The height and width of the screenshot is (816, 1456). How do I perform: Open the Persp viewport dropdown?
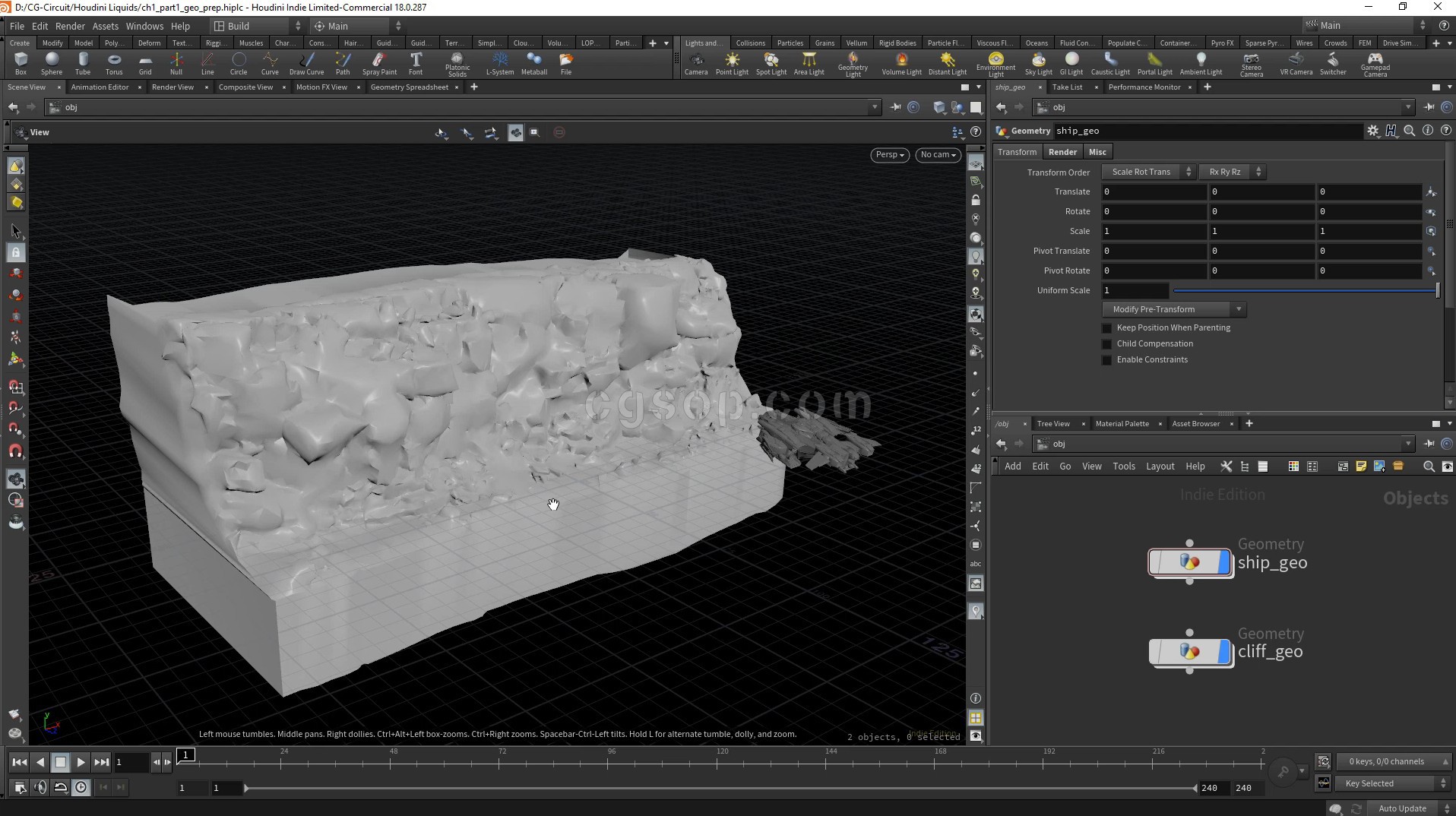point(889,155)
